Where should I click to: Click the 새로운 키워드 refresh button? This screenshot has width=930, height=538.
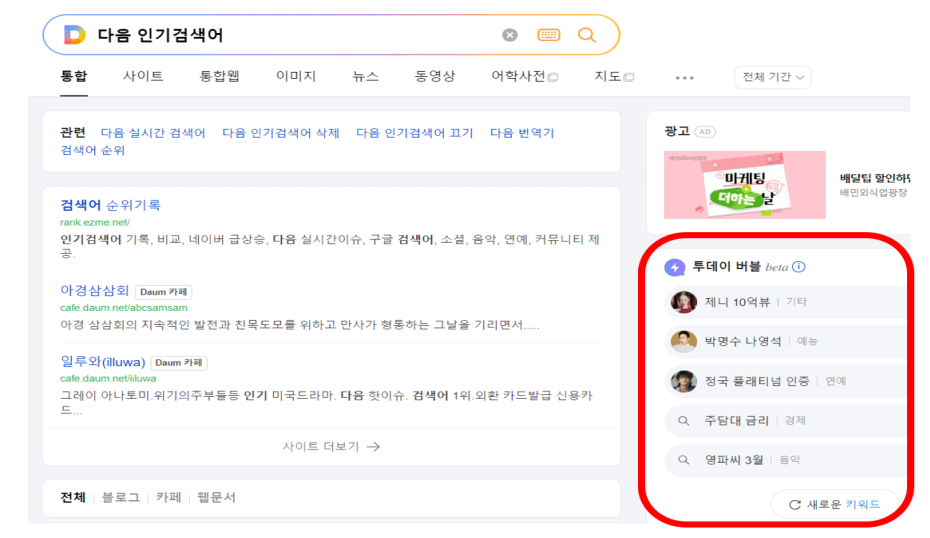coord(834,505)
